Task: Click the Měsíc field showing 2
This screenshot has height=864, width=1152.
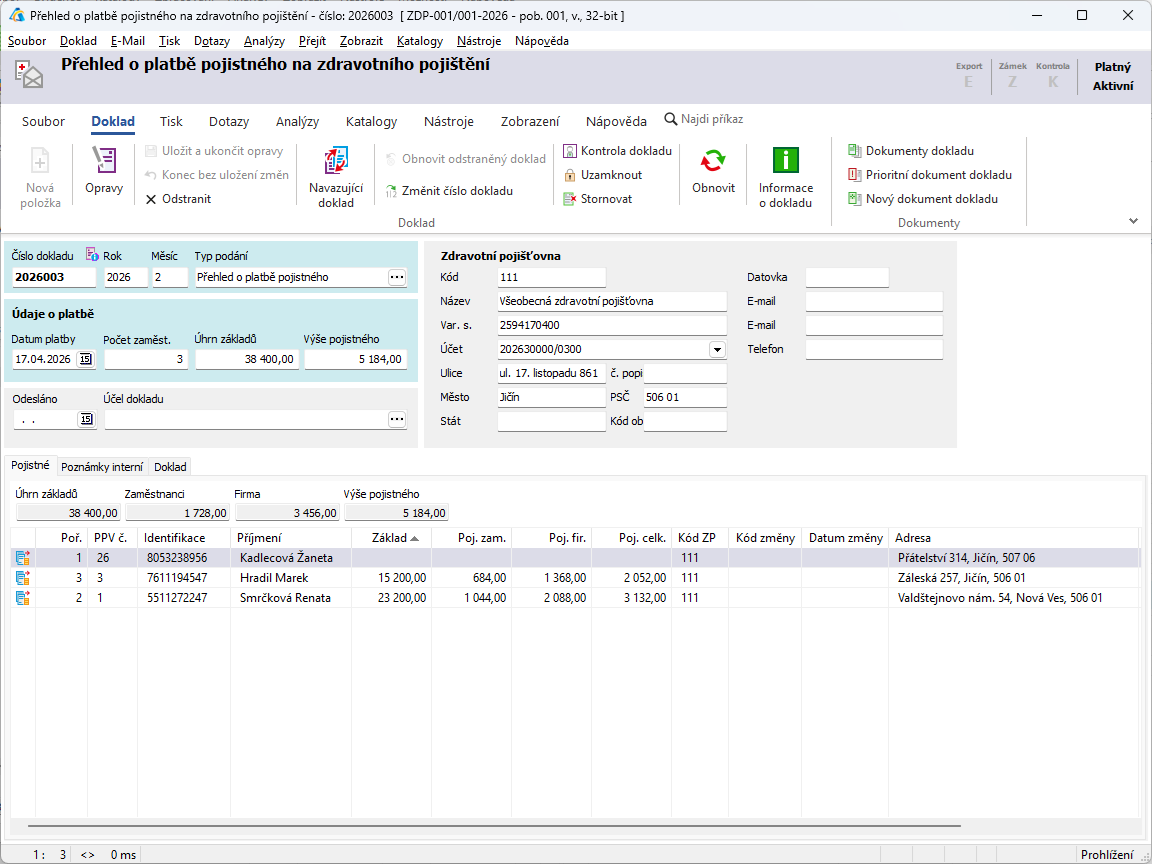Action: 170,277
